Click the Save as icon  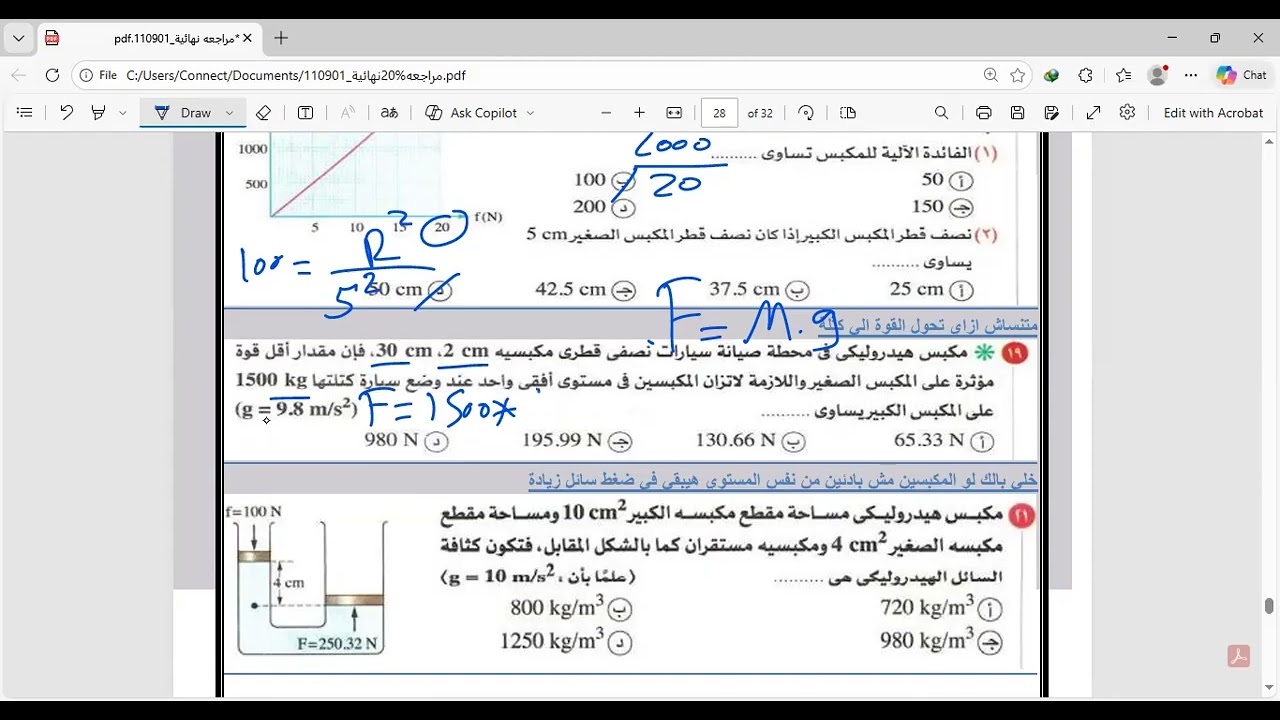pos(1051,113)
